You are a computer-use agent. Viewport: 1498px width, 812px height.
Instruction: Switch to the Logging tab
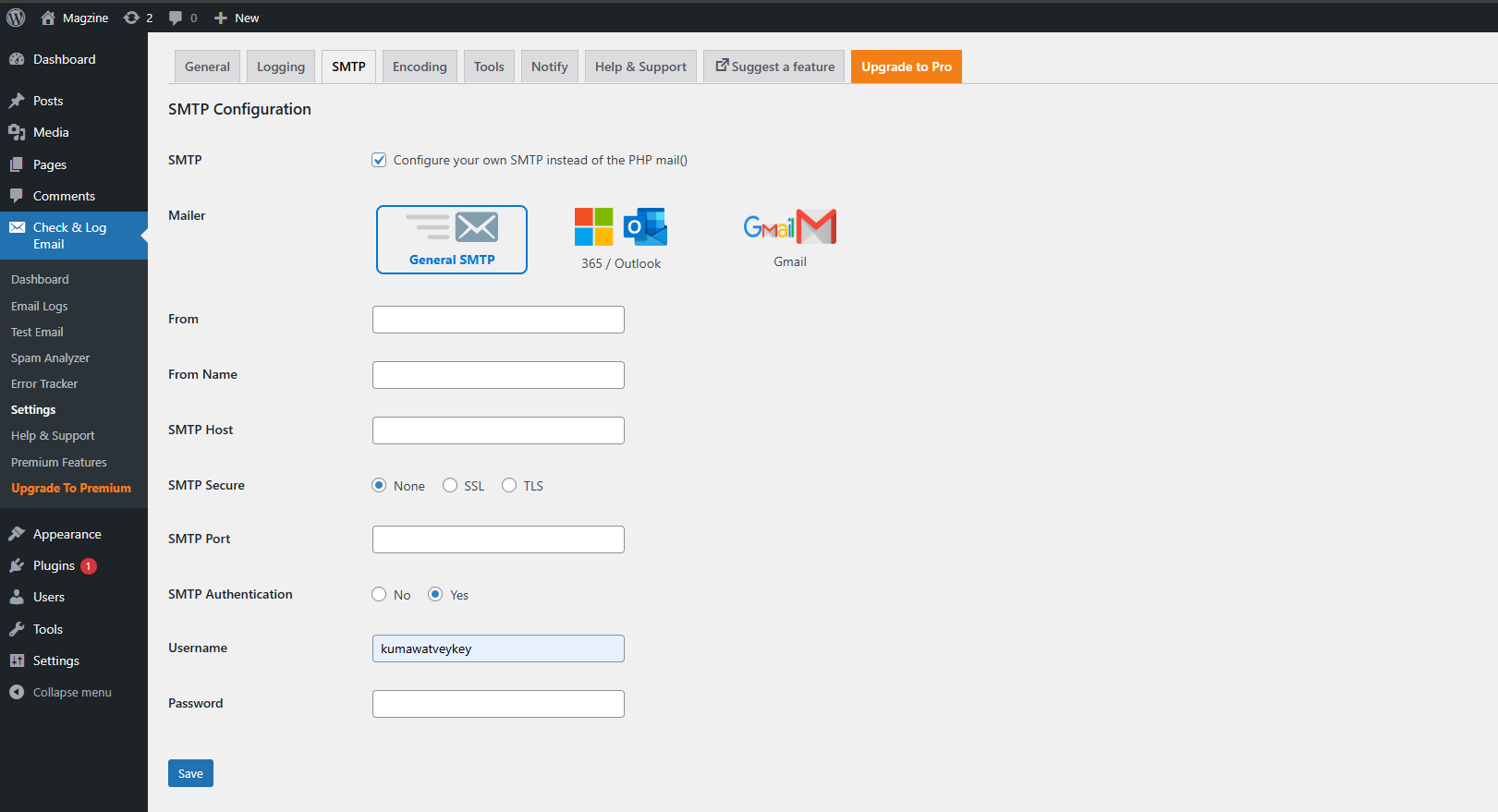point(281,67)
